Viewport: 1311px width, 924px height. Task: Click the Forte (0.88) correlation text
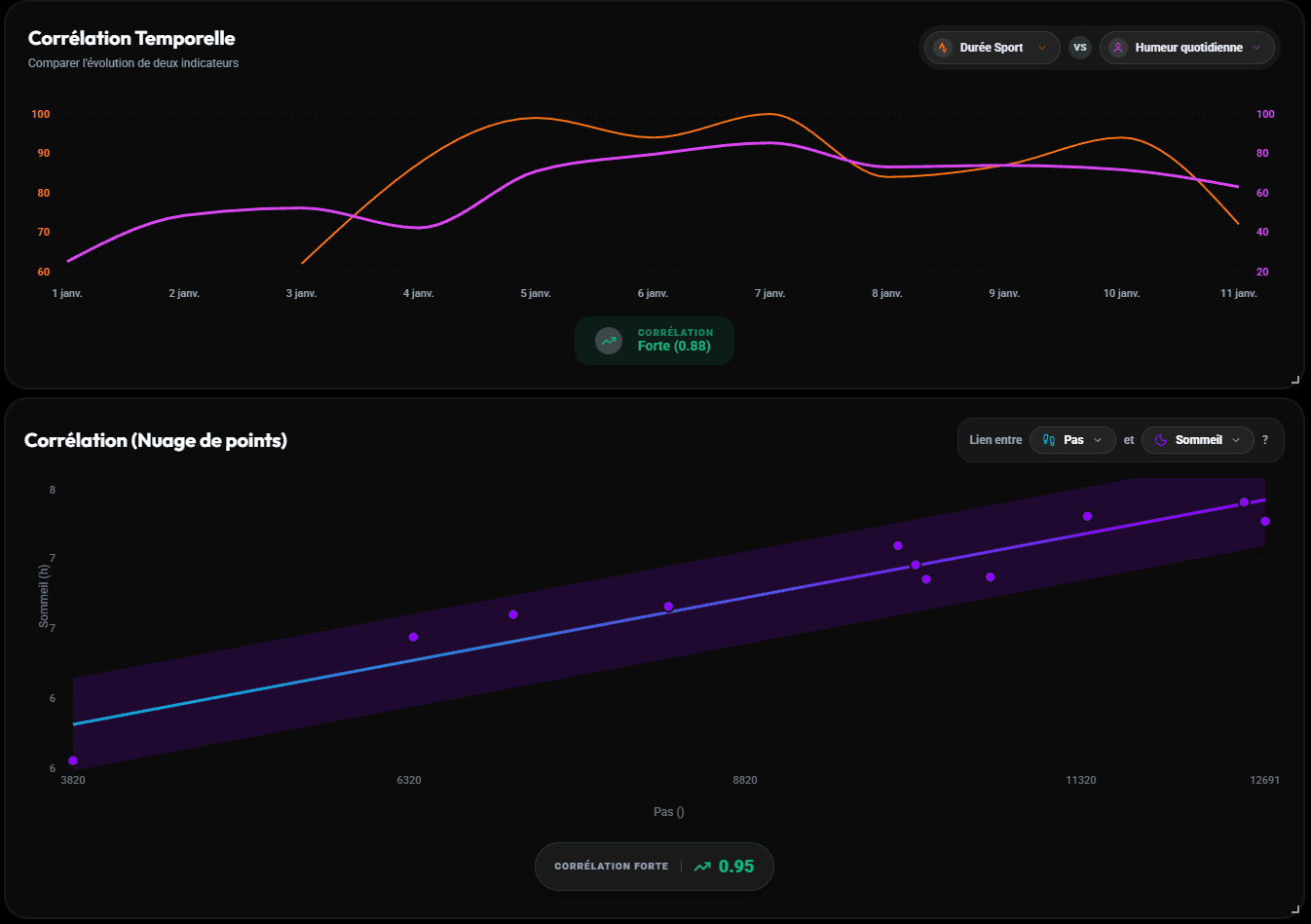[x=674, y=347]
